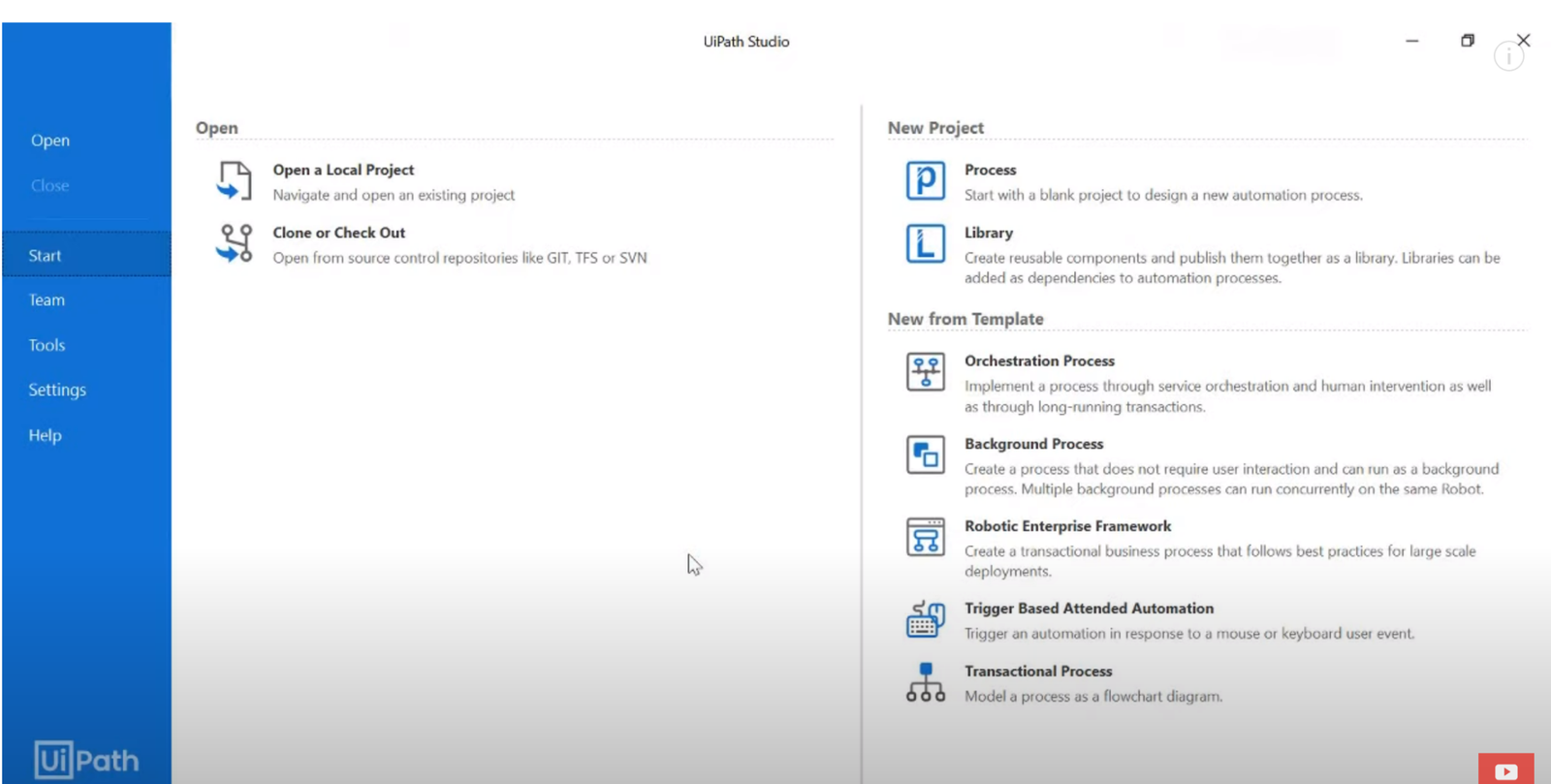Screen dimensions: 1551x784
Task: Click the Clone or Check Out icon
Action: coord(235,243)
